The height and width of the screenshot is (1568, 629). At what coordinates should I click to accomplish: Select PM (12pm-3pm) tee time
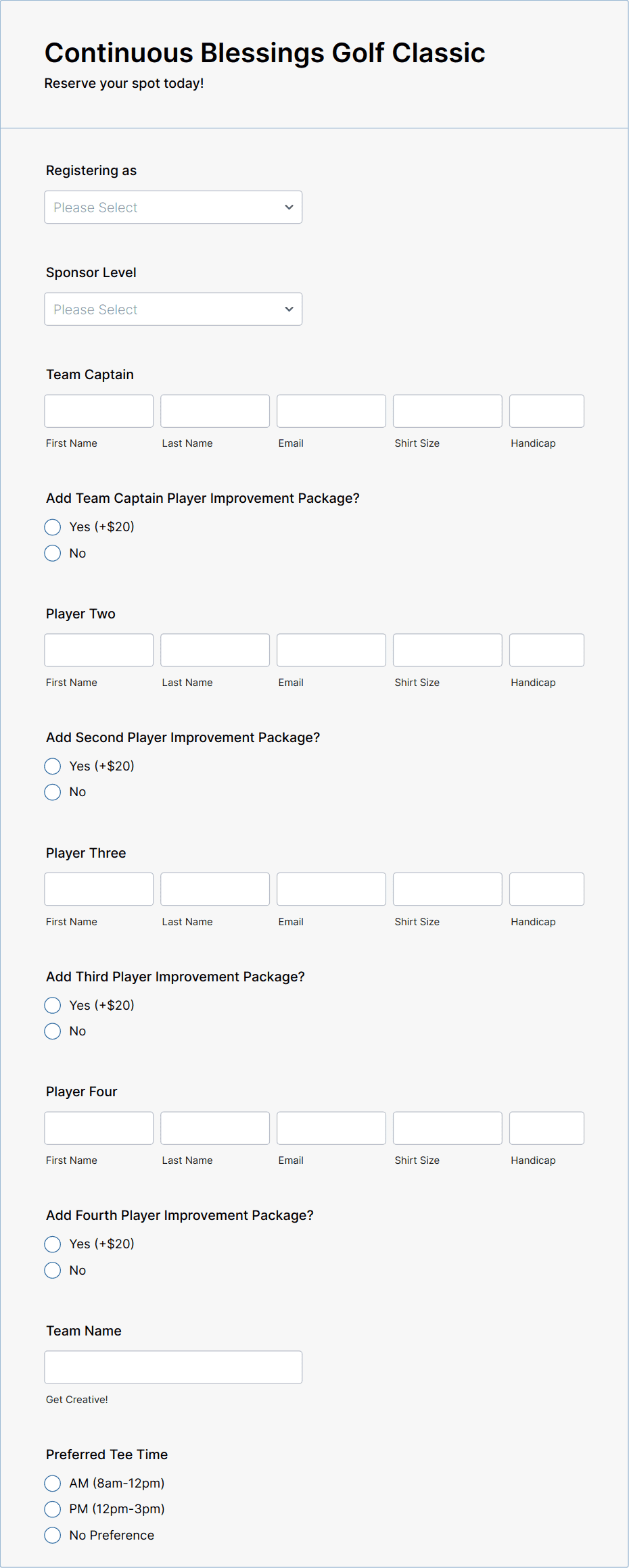tap(52, 1509)
